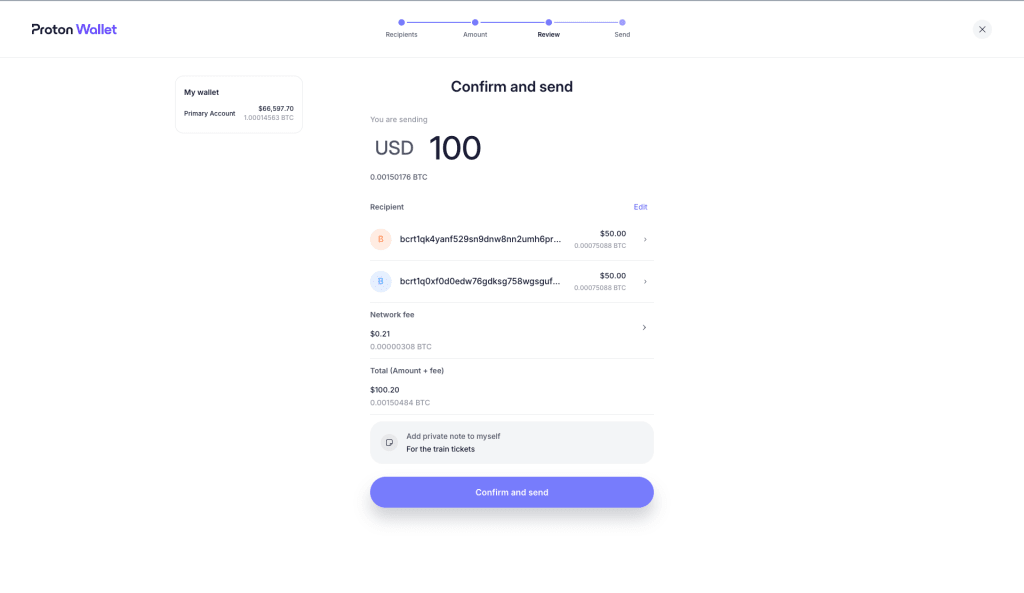Click the USD currency label
Viewport: 1024px width, 593px height.
click(395, 148)
